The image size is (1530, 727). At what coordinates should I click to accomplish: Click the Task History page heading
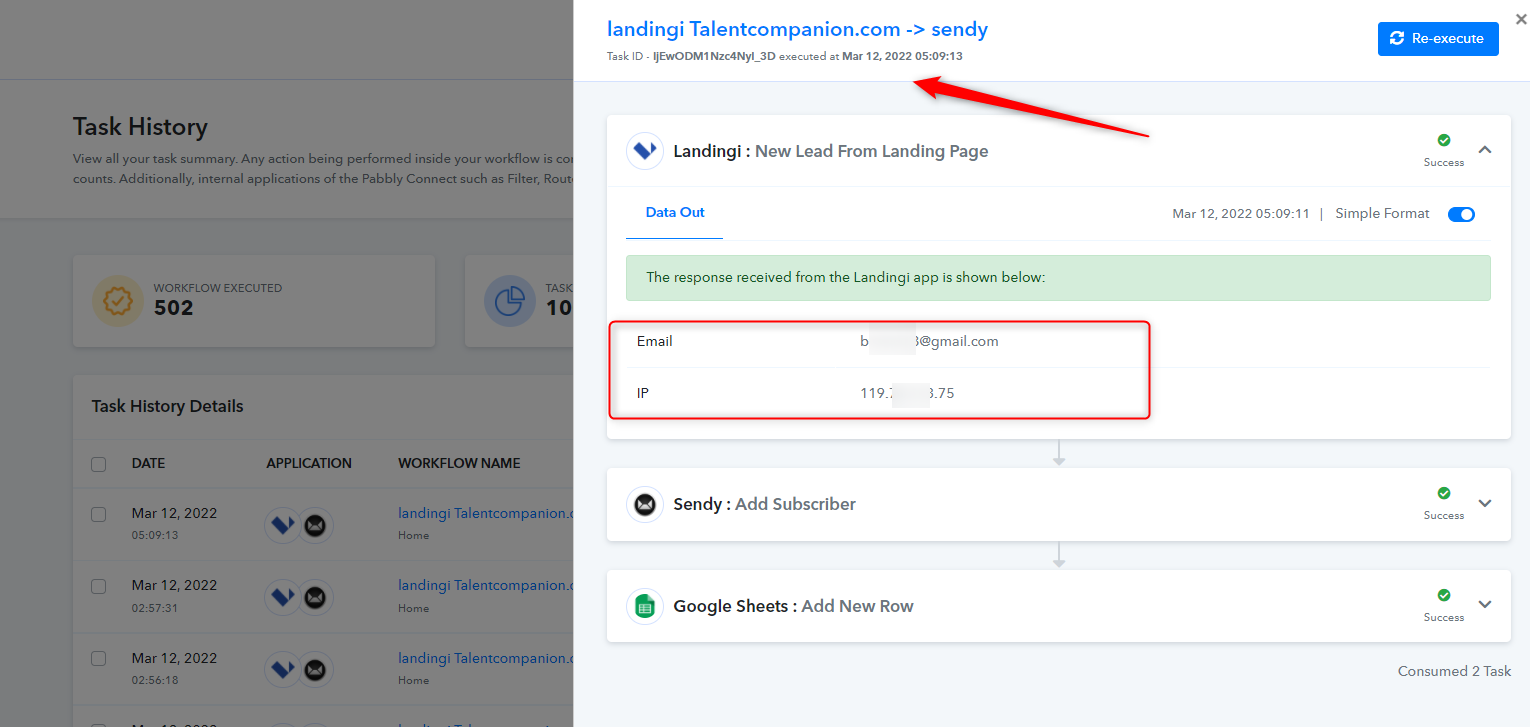[140, 127]
